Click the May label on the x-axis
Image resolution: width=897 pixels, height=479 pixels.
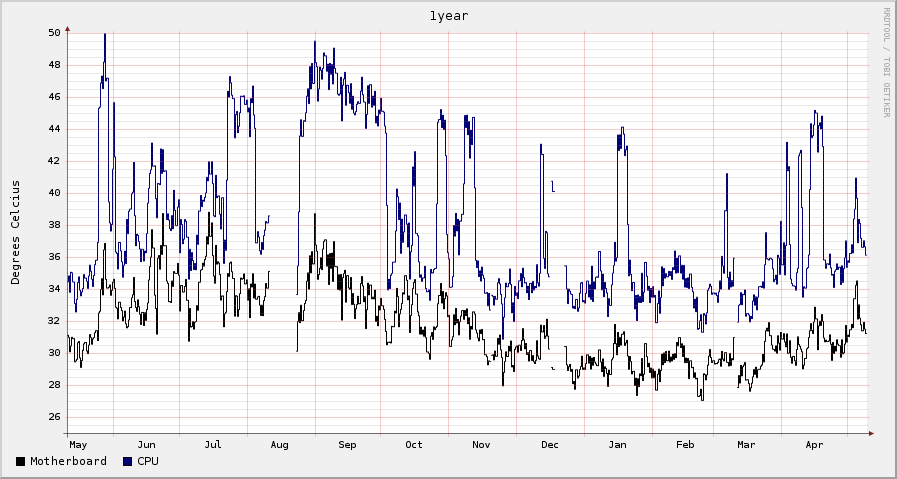[78, 444]
